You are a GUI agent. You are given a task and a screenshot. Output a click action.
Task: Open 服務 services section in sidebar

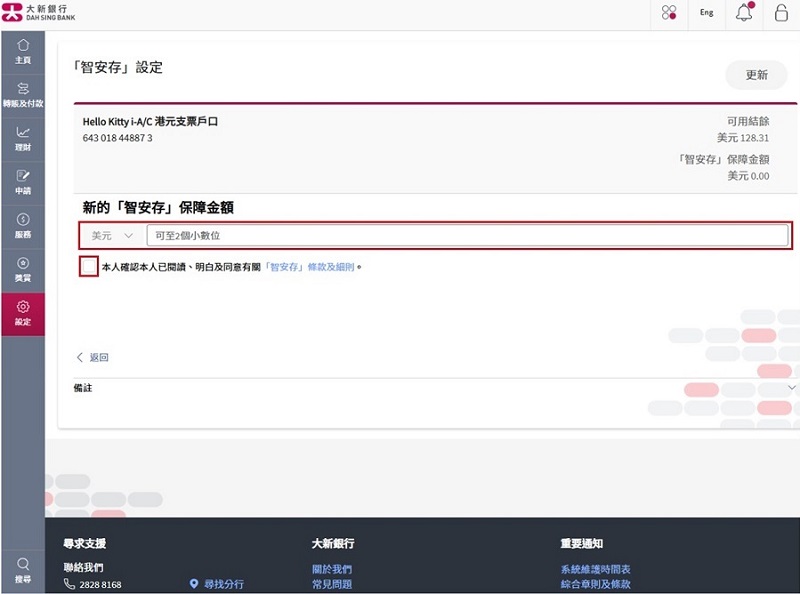(23, 225)
